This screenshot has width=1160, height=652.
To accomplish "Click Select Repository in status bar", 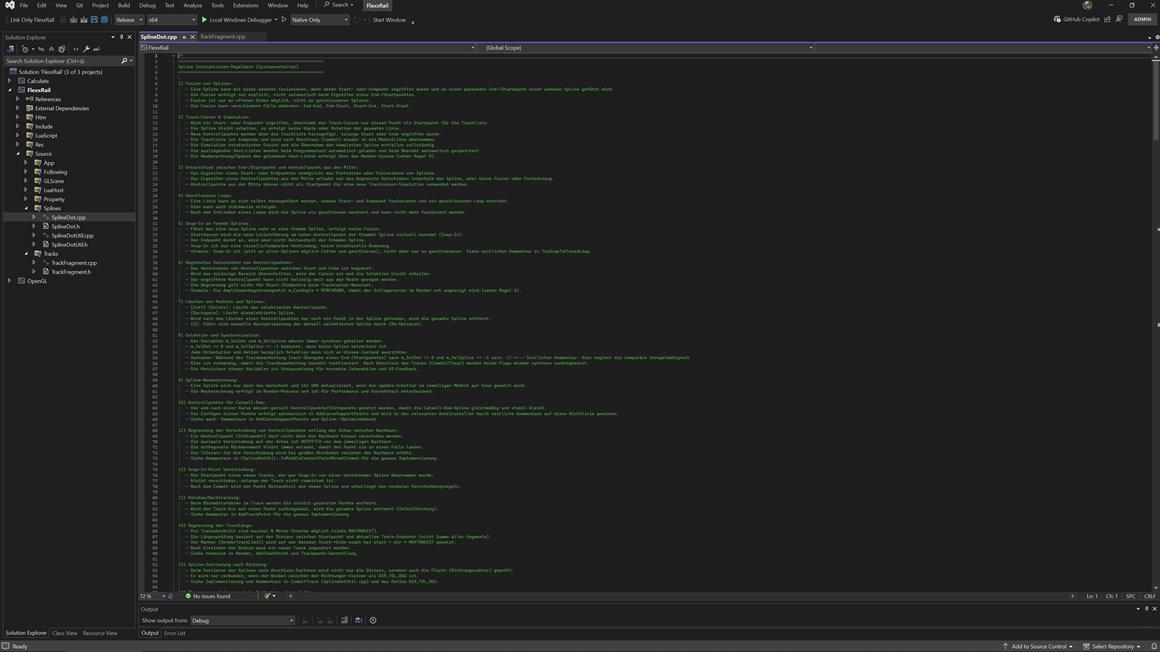I will coord(1113,646).
